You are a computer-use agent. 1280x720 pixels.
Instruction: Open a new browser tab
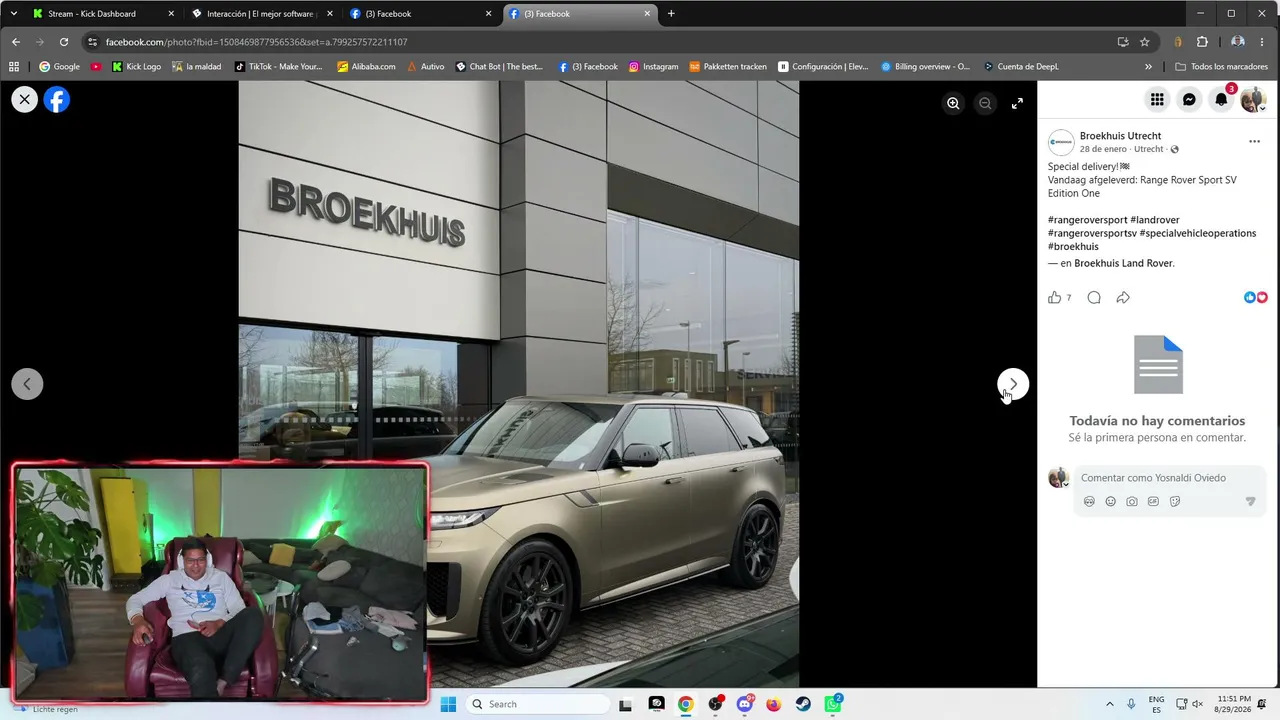(671, 14)
